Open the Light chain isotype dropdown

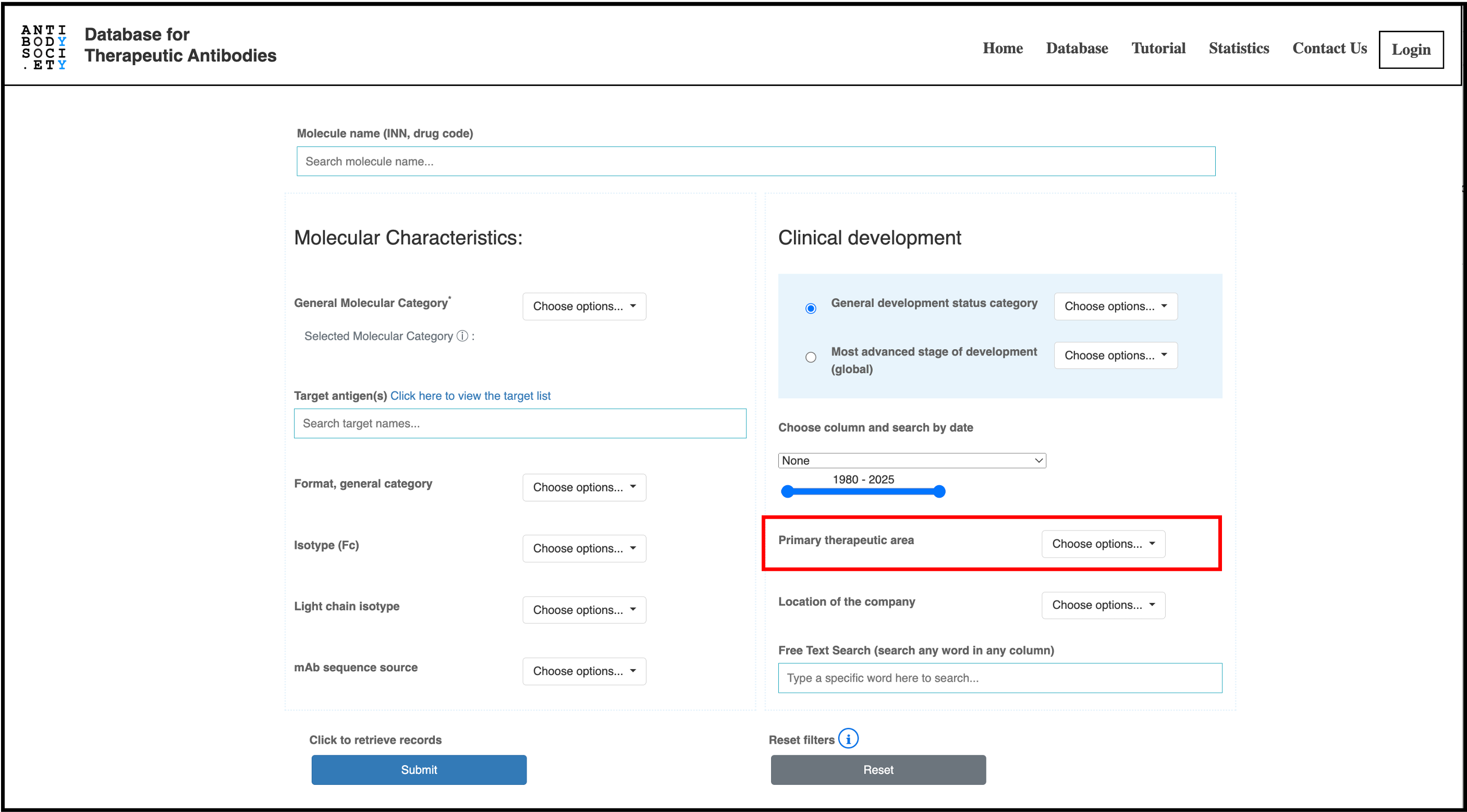click(584, 609)
